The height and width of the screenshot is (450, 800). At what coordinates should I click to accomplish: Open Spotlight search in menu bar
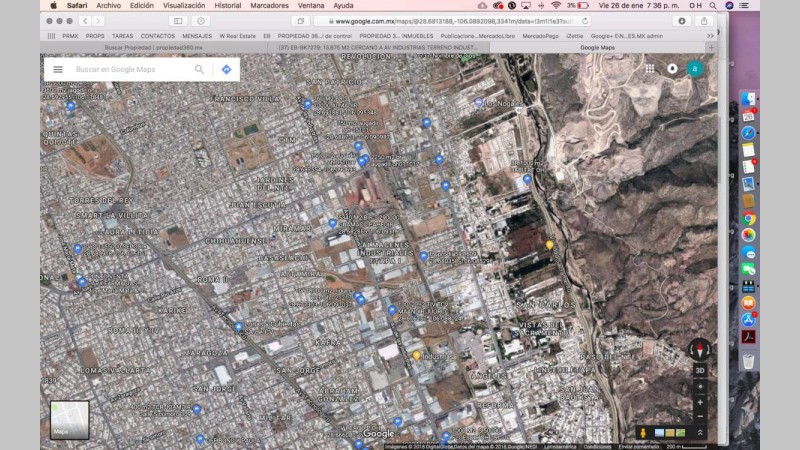tap(713, 6)
